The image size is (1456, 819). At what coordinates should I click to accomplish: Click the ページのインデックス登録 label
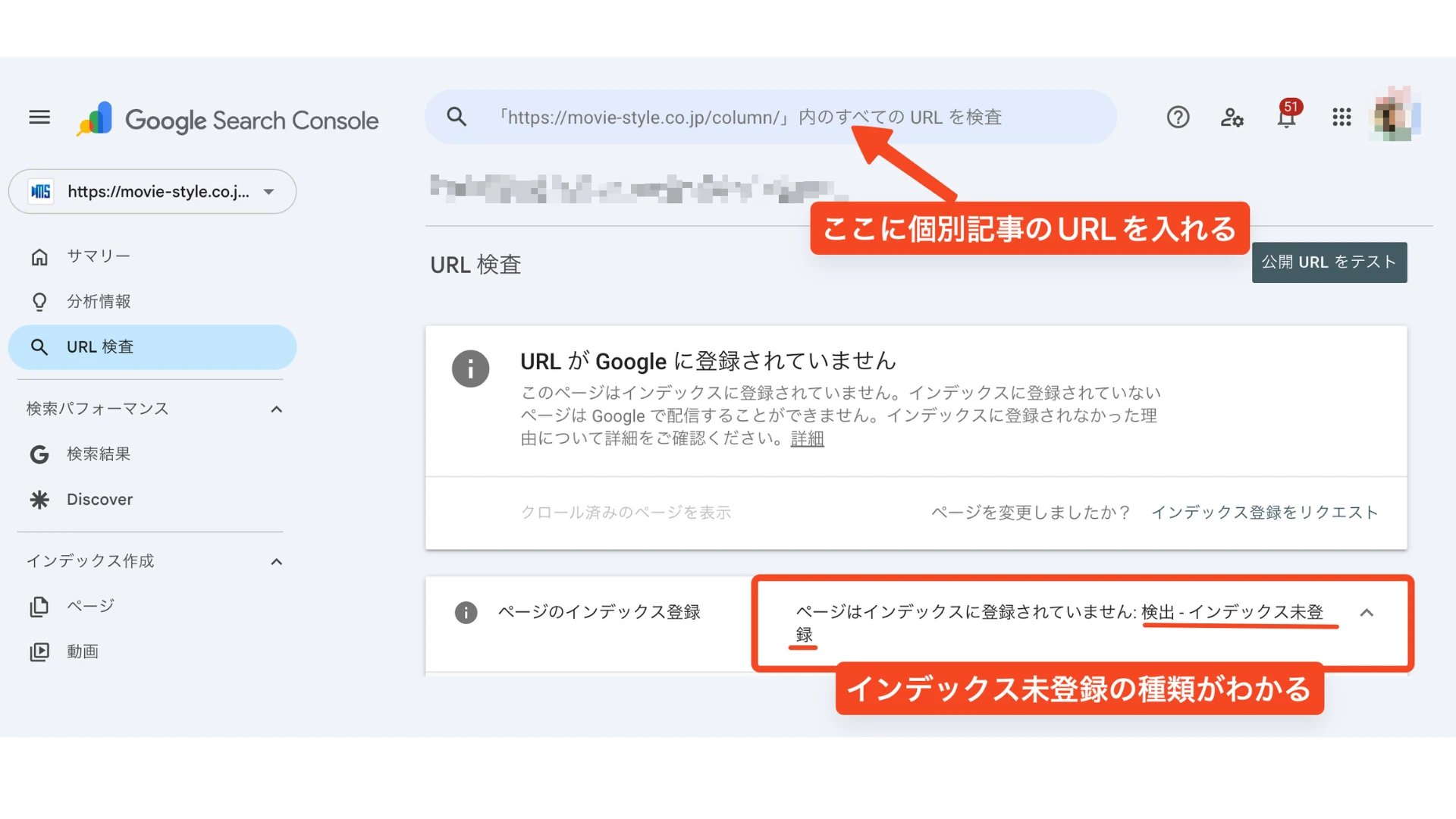coord(599,612)
